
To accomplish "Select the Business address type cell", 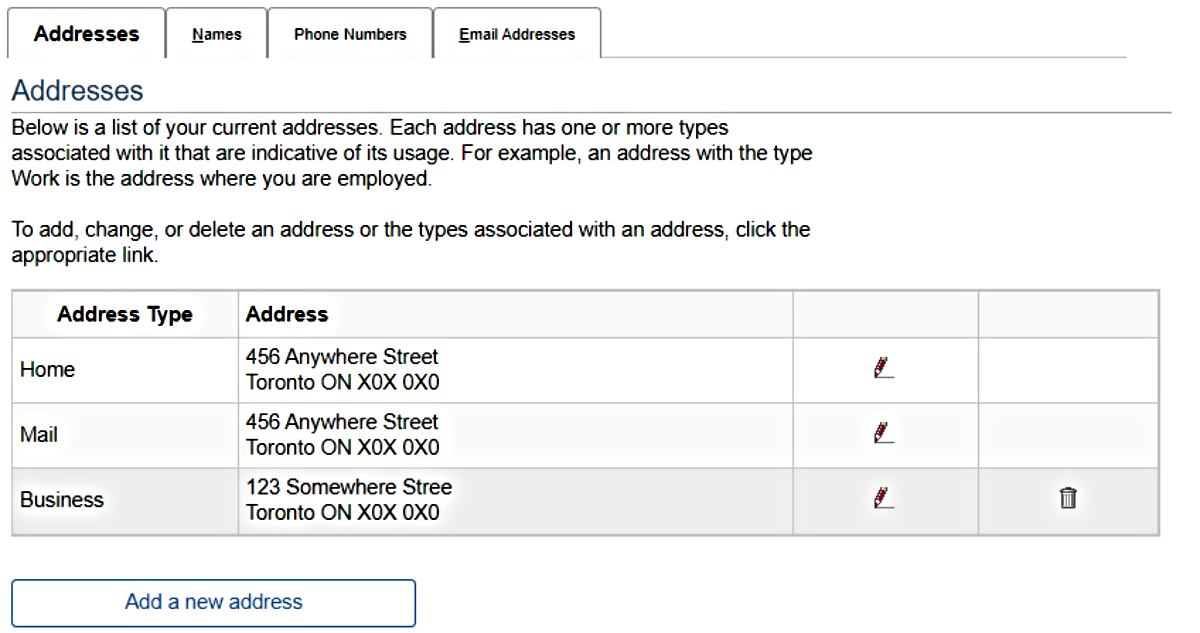I will click(62, 500).
